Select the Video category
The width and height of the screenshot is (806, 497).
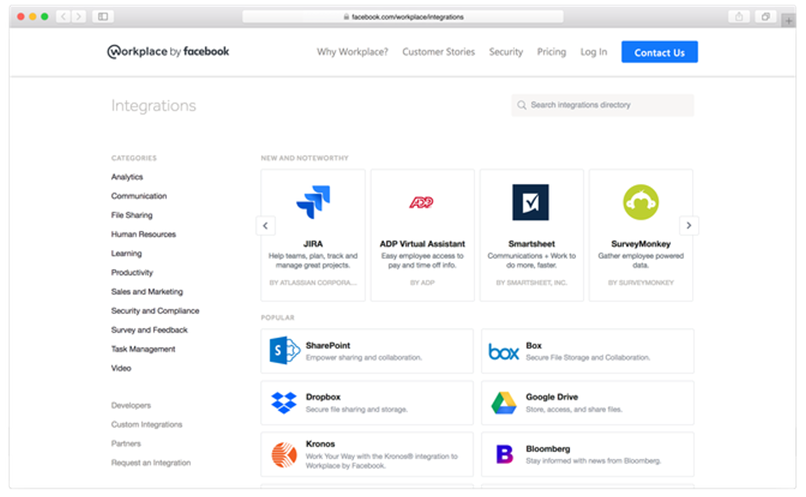[x=121, y=368]
